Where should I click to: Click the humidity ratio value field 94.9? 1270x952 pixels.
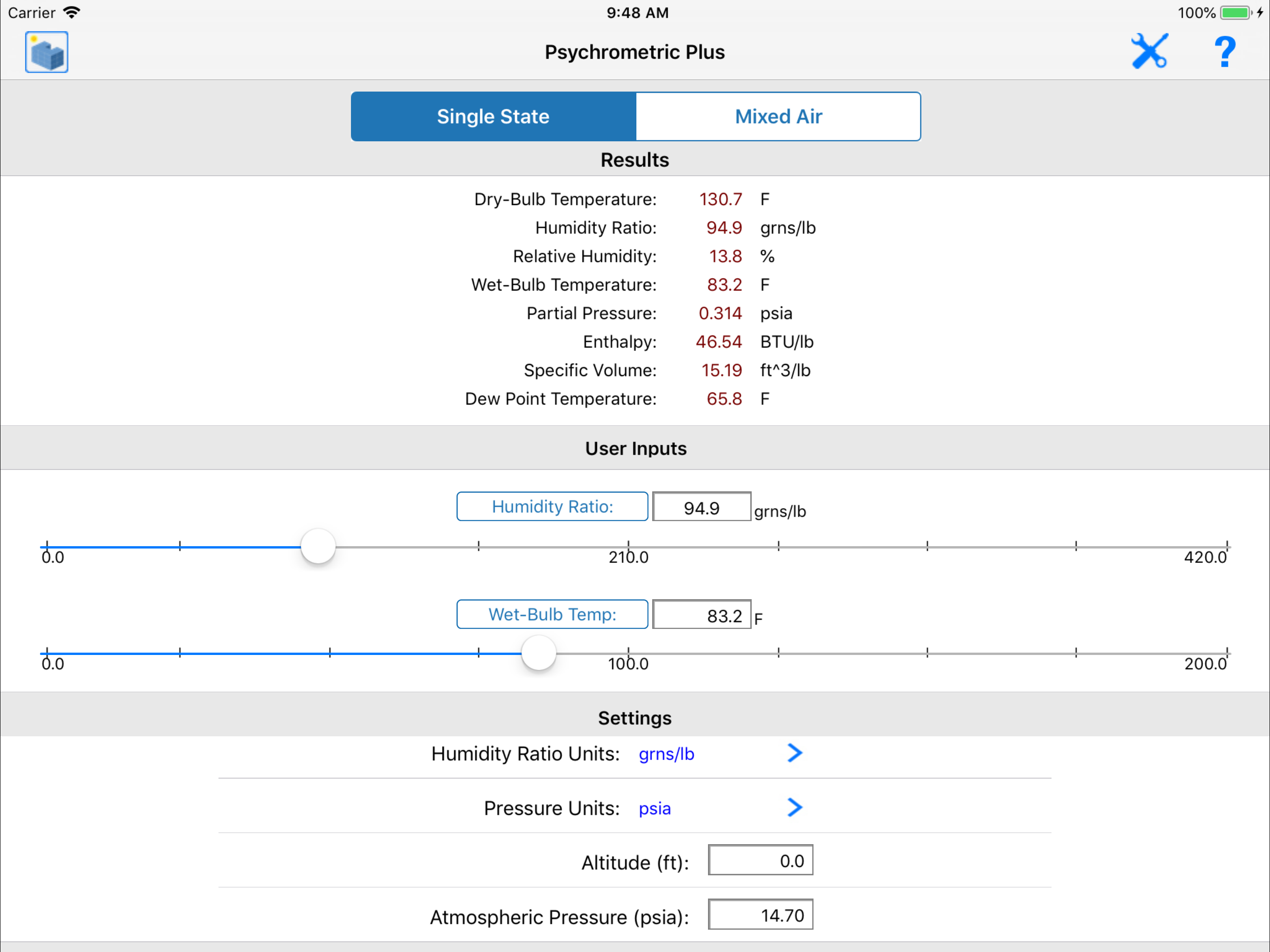pos(701,507)
